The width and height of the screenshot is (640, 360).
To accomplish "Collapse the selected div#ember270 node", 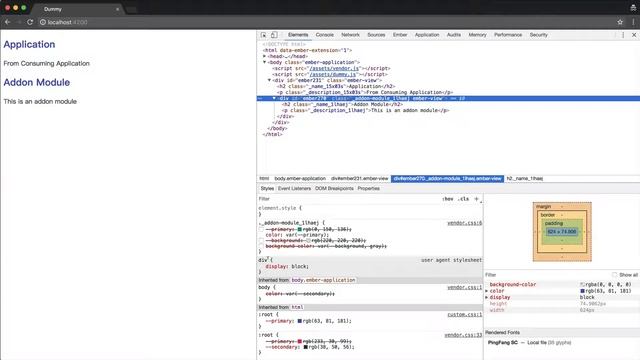I will point(274,98).
